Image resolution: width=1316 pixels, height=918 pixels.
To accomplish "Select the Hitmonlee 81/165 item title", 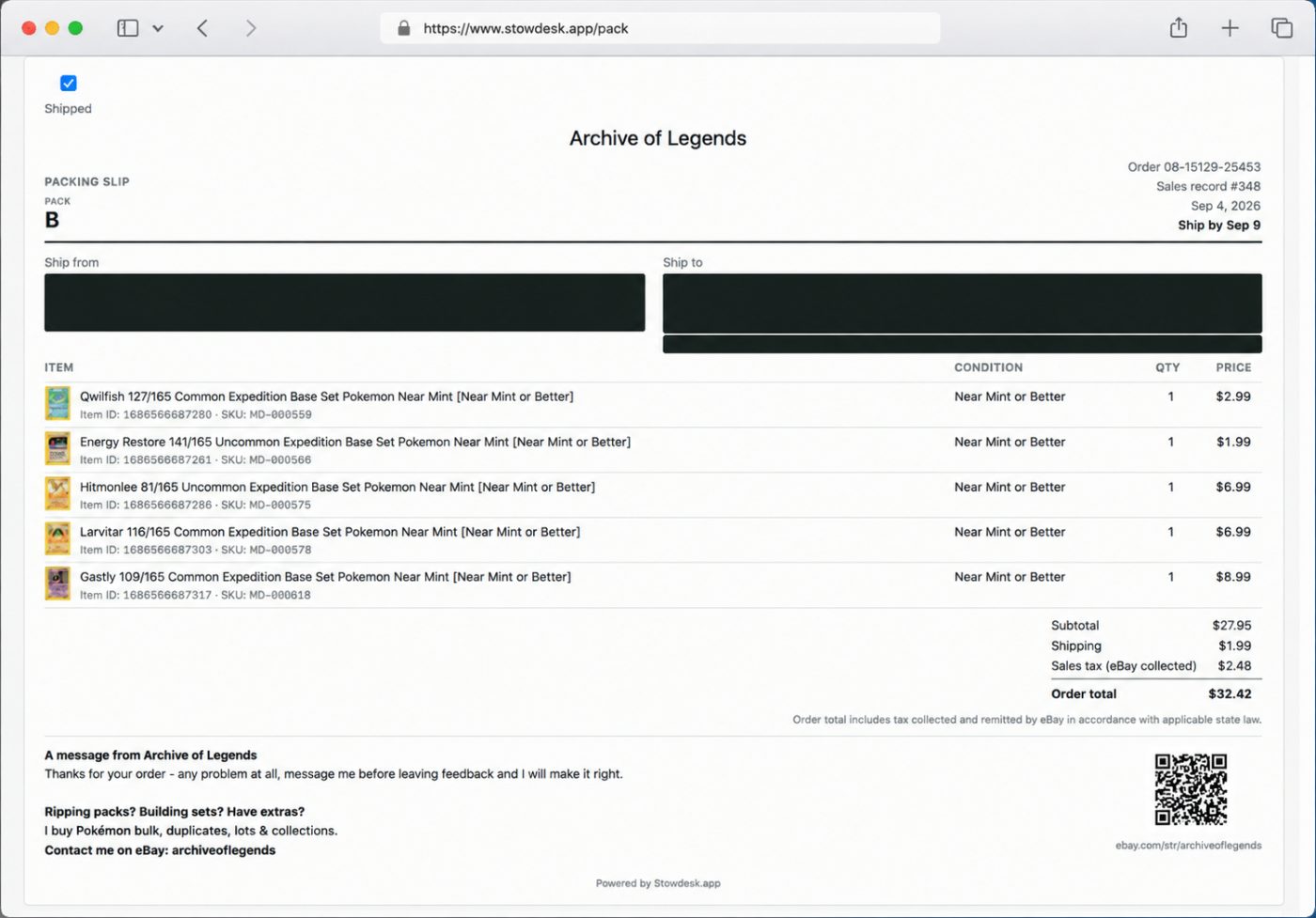I will 337,487.
